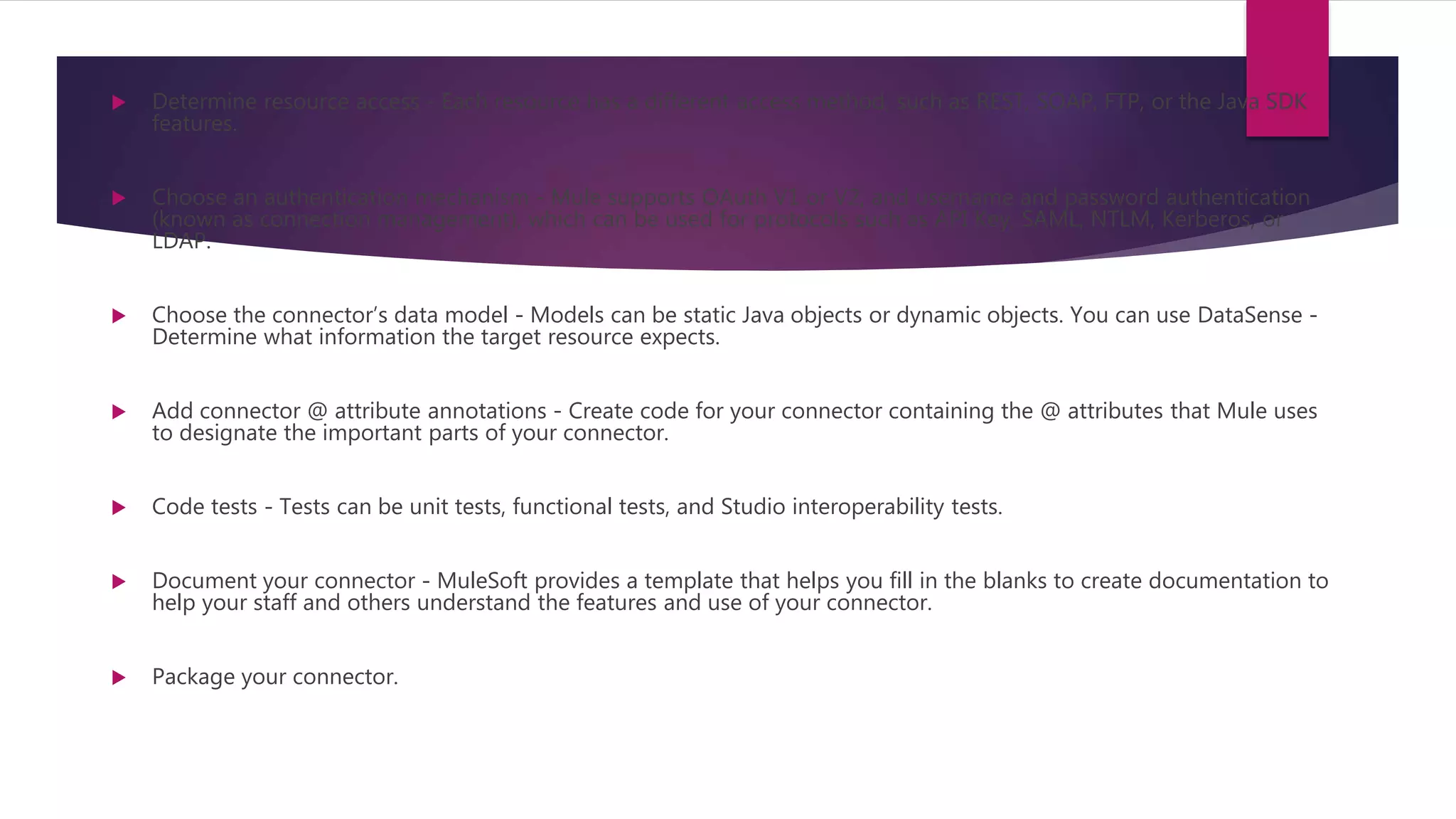Click bullet arrow beside 'Document your connector'

[119, 582]
